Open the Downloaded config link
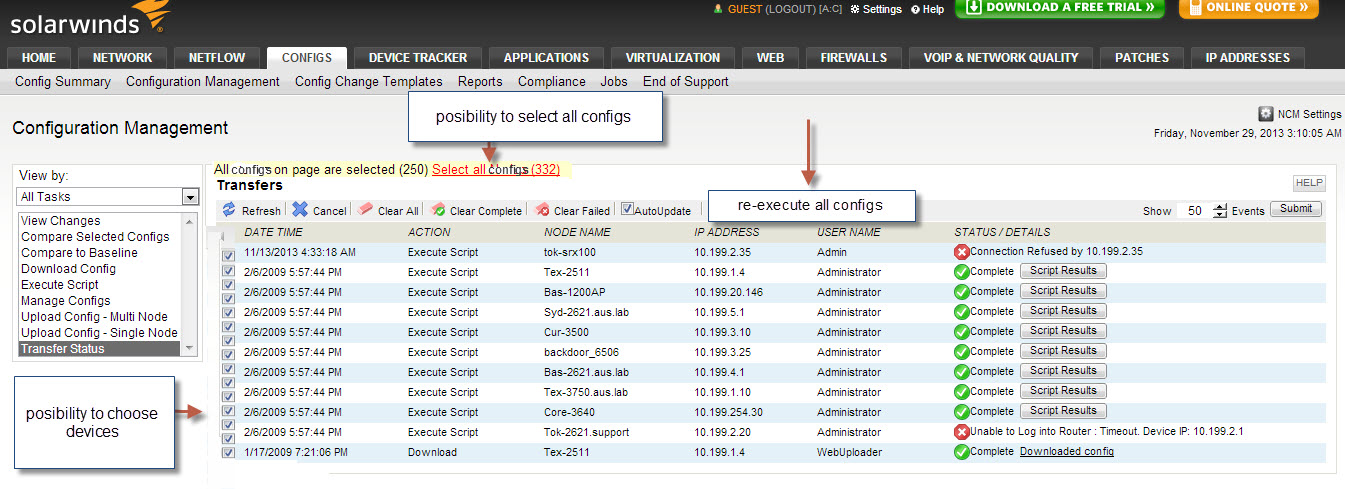Viewport: 1345px width, 489px height. (1067, 452)
